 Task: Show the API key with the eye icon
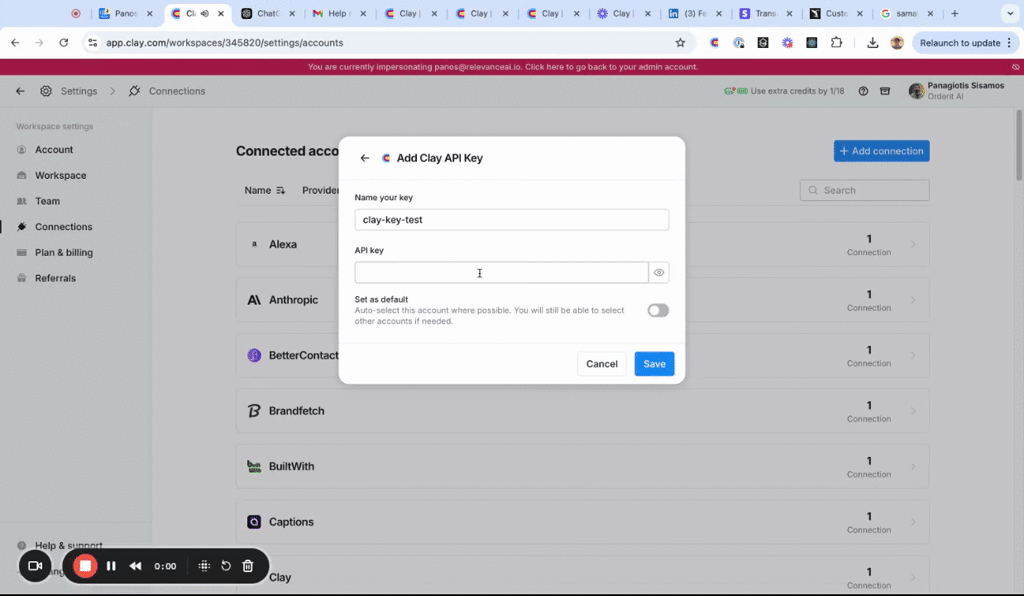click(x=659, y=272)
